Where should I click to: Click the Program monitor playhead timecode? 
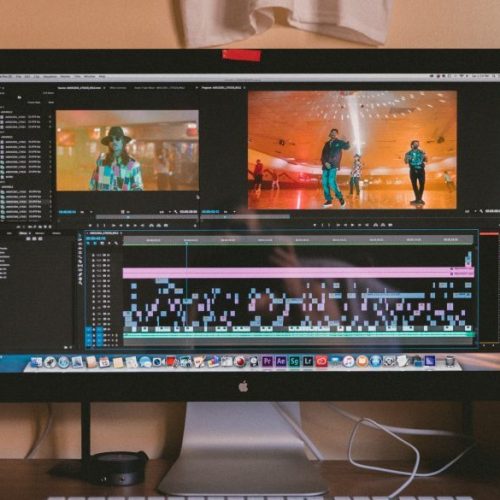click(x=210, y=212)
